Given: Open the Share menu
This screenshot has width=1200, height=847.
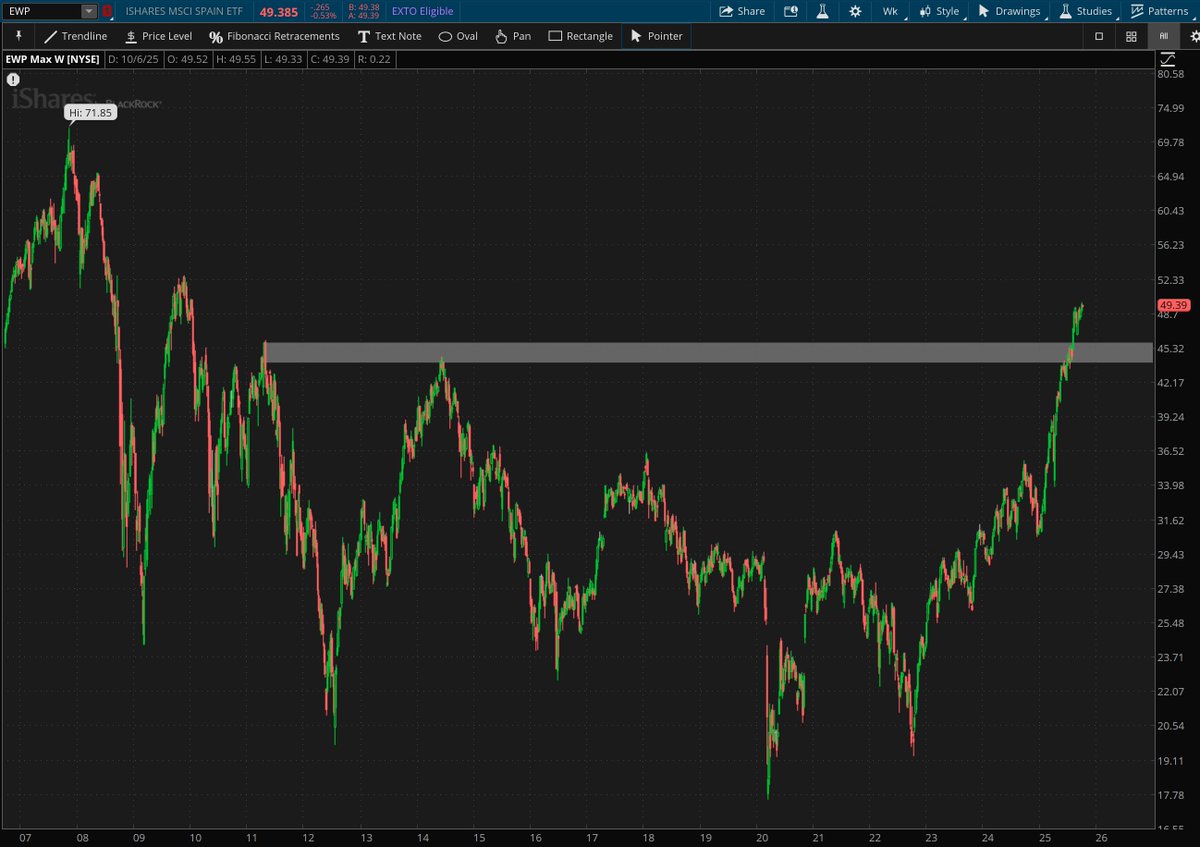Looking at the screenshot, I should click(x=743, y=11).
